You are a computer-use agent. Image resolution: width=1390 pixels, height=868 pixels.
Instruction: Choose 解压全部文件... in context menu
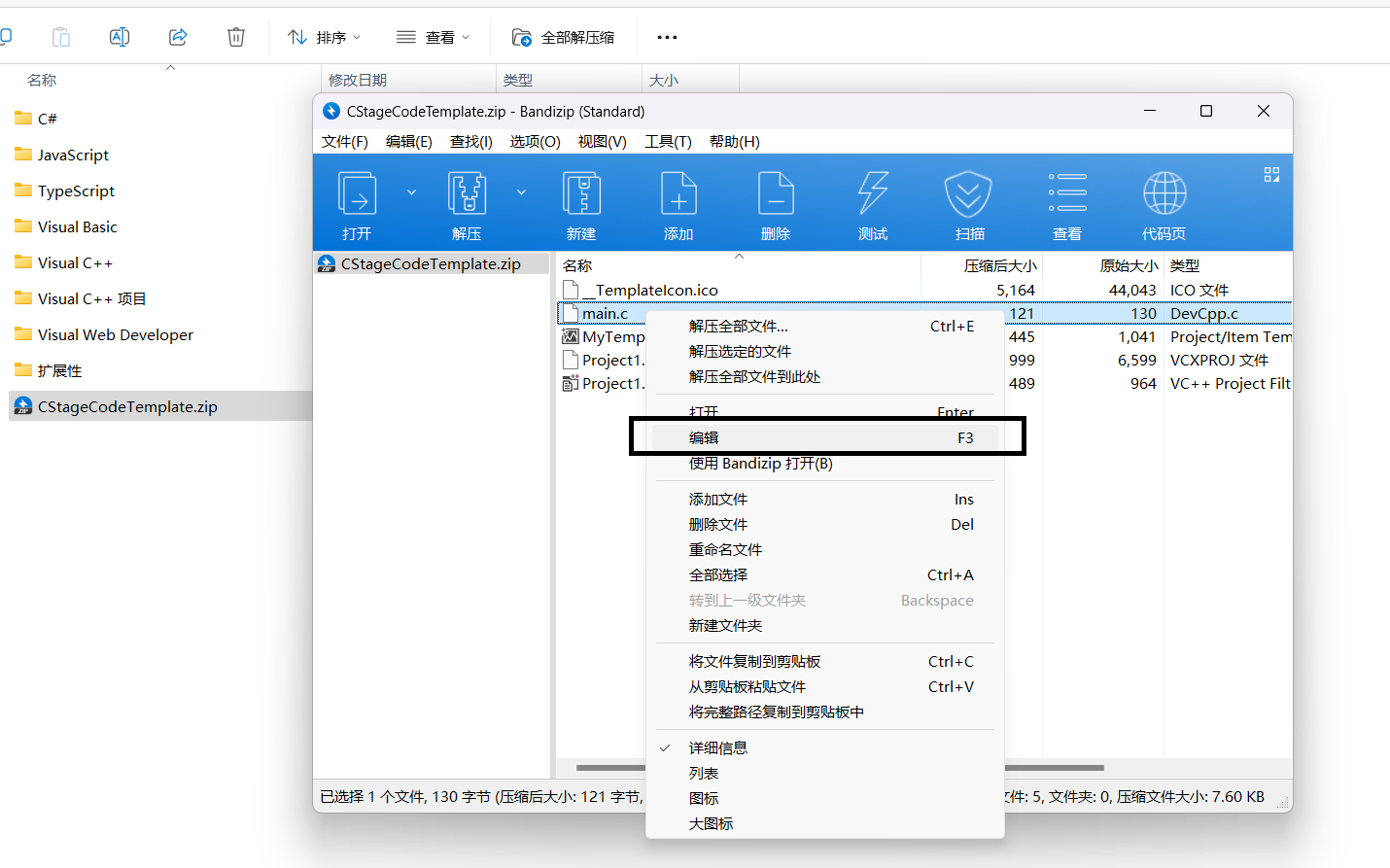[x=825, y=327]
